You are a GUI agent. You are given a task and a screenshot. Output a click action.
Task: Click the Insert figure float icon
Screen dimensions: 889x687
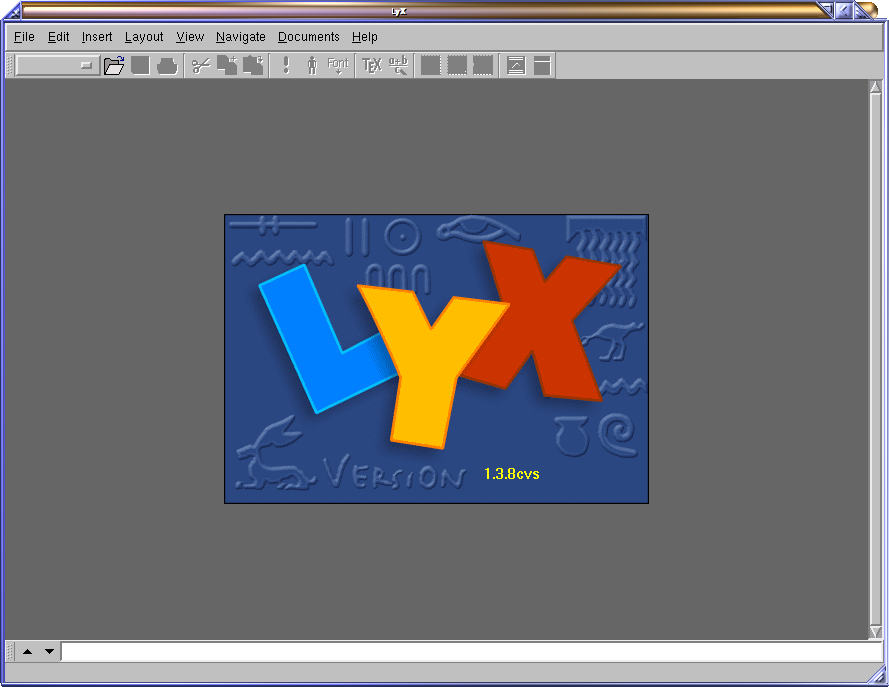coord(516,66)
